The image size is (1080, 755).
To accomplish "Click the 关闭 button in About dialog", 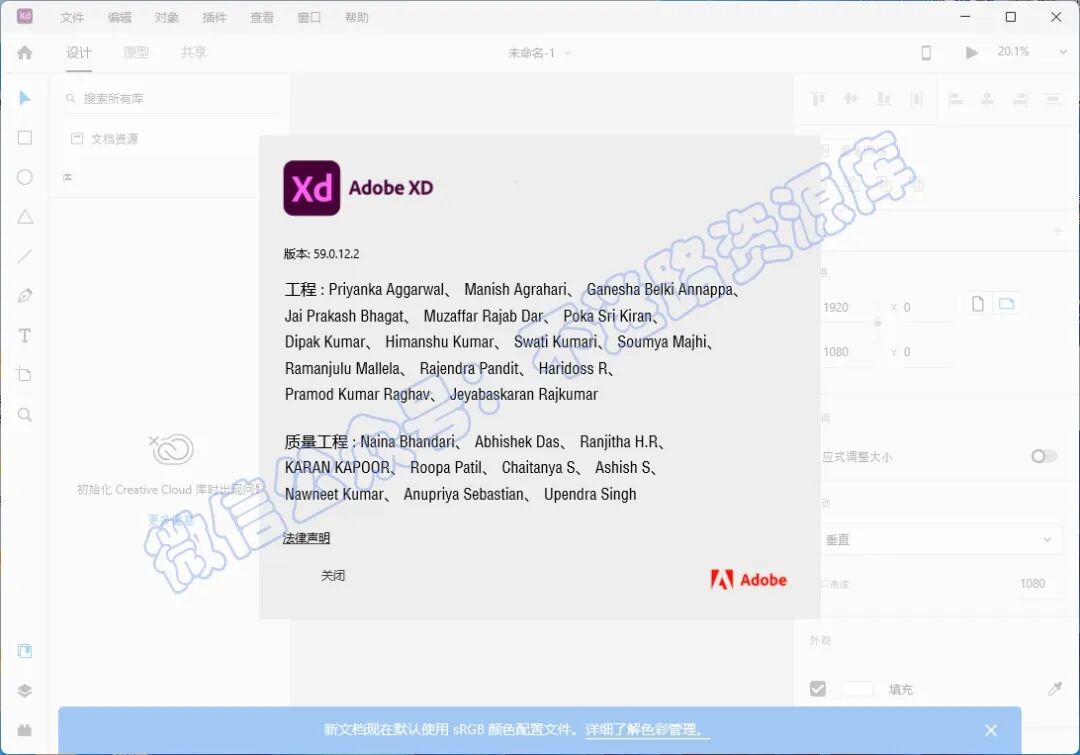I will click(333, 575).
